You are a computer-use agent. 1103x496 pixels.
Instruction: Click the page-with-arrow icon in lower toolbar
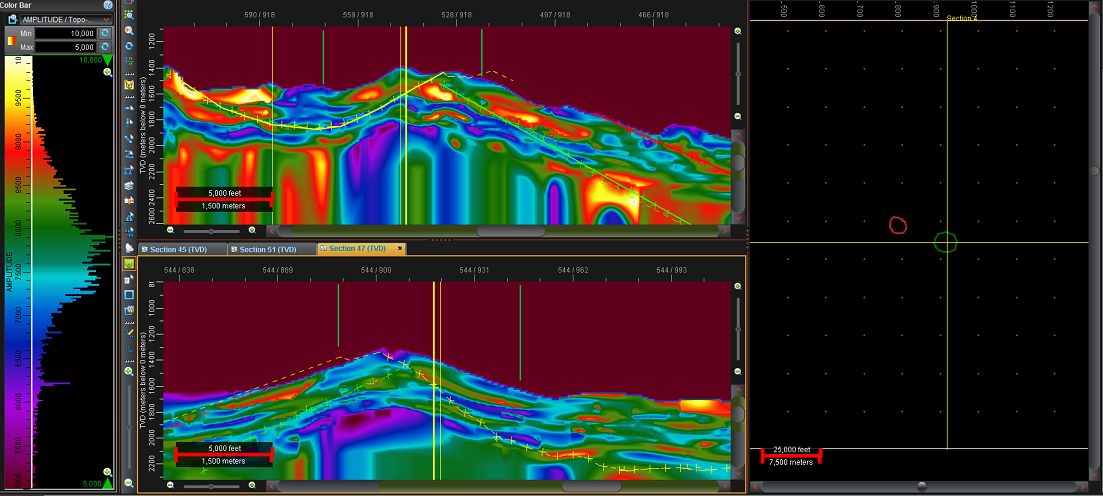pos(129,279)
